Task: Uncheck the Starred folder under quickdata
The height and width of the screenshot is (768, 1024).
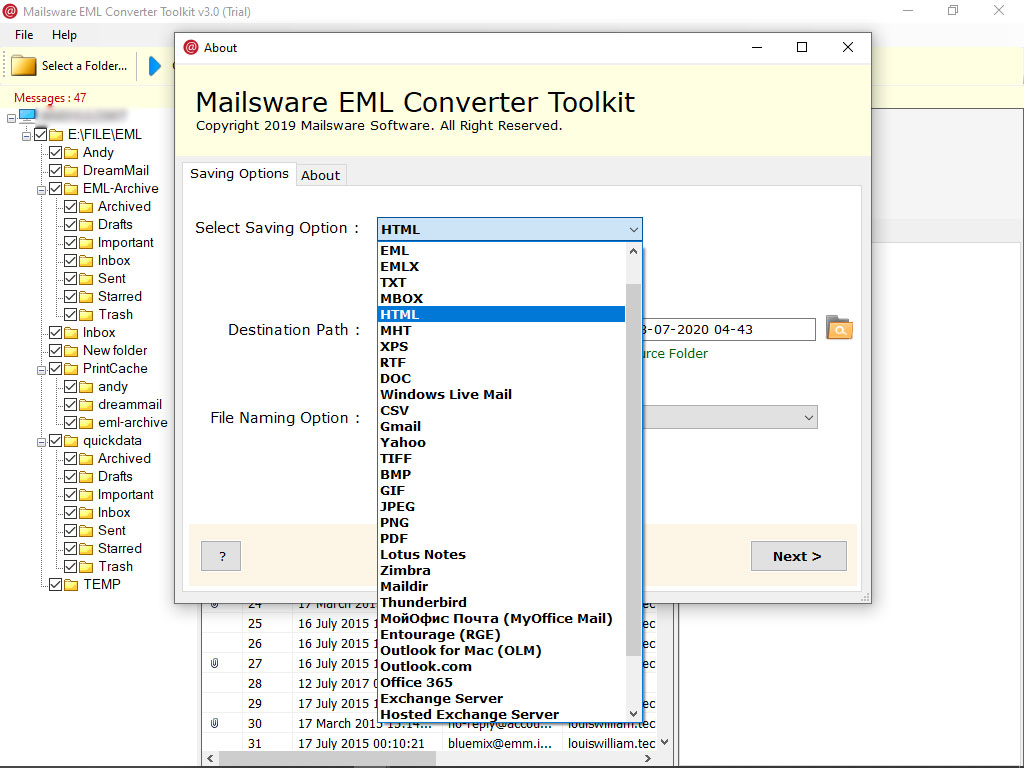Action: pos(69,548)
